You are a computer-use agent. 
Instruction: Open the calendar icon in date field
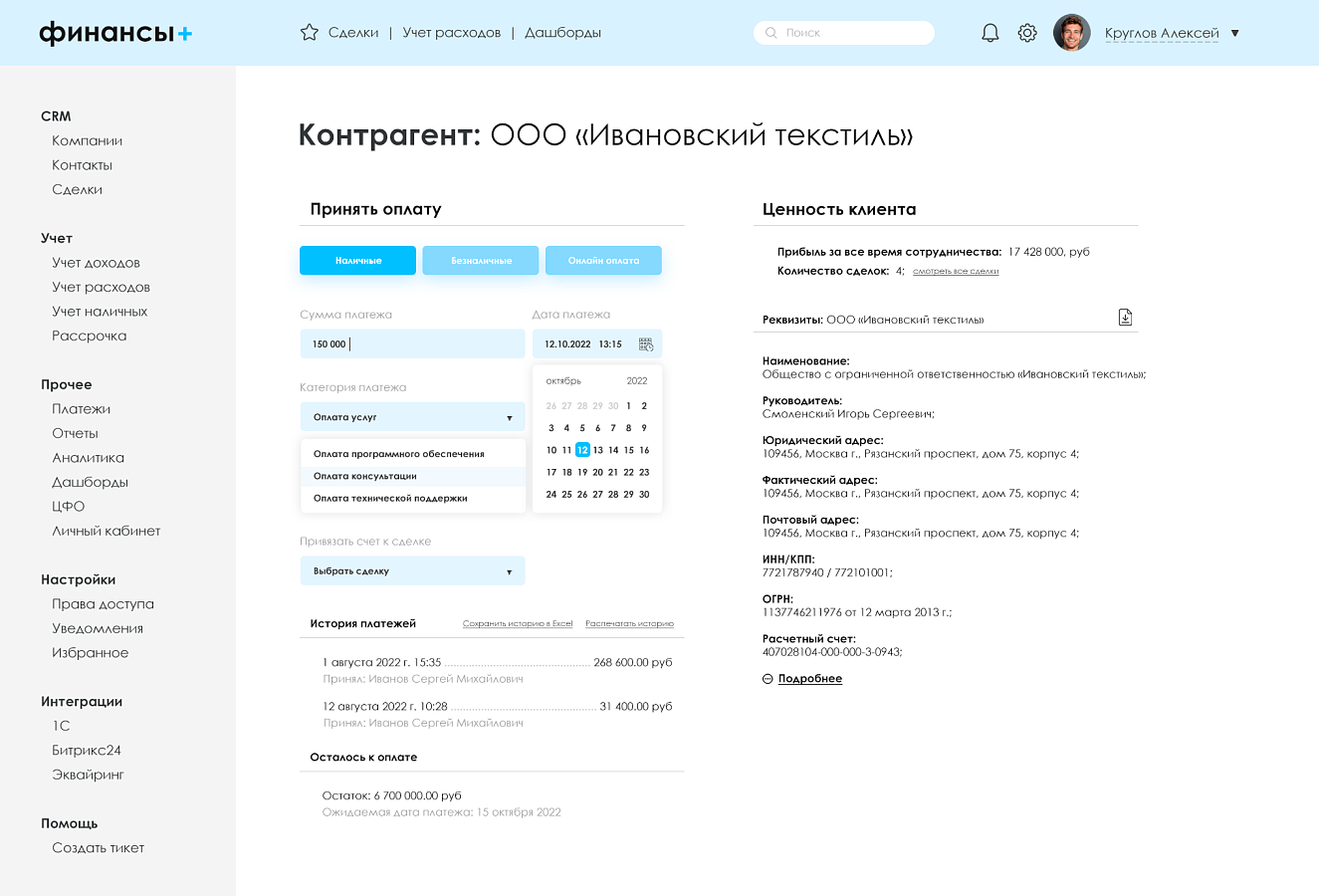[x=646, y=344]
